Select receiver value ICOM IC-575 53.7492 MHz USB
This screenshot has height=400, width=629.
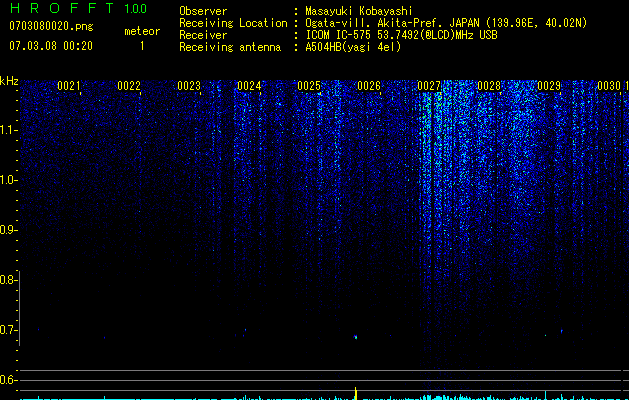(401, 35)
